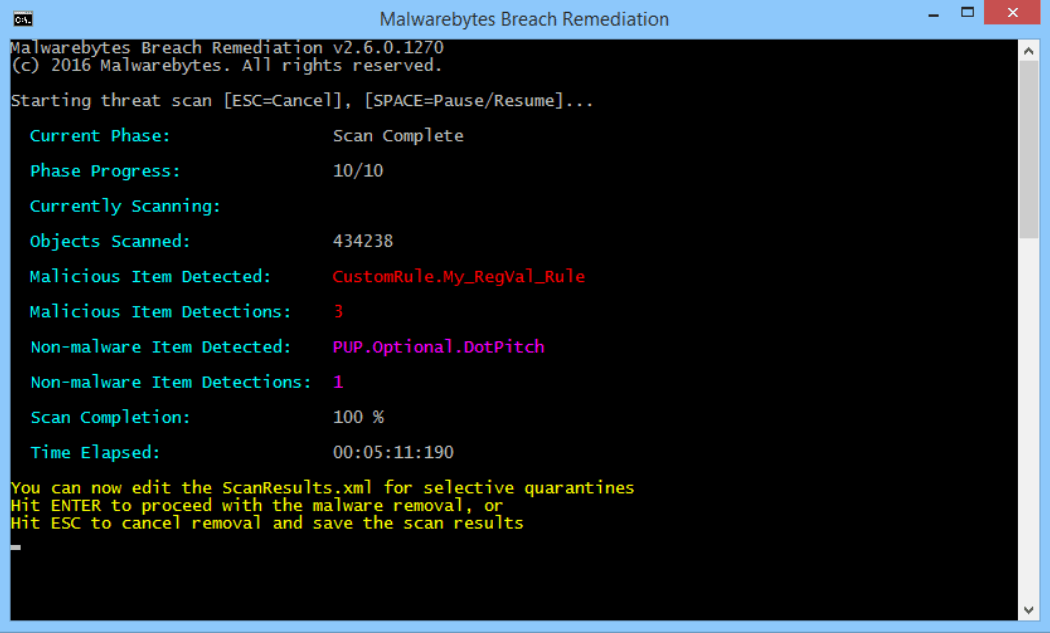
Task: Click the version line 'v2.6.0.1270'
Action: [388, 48]
